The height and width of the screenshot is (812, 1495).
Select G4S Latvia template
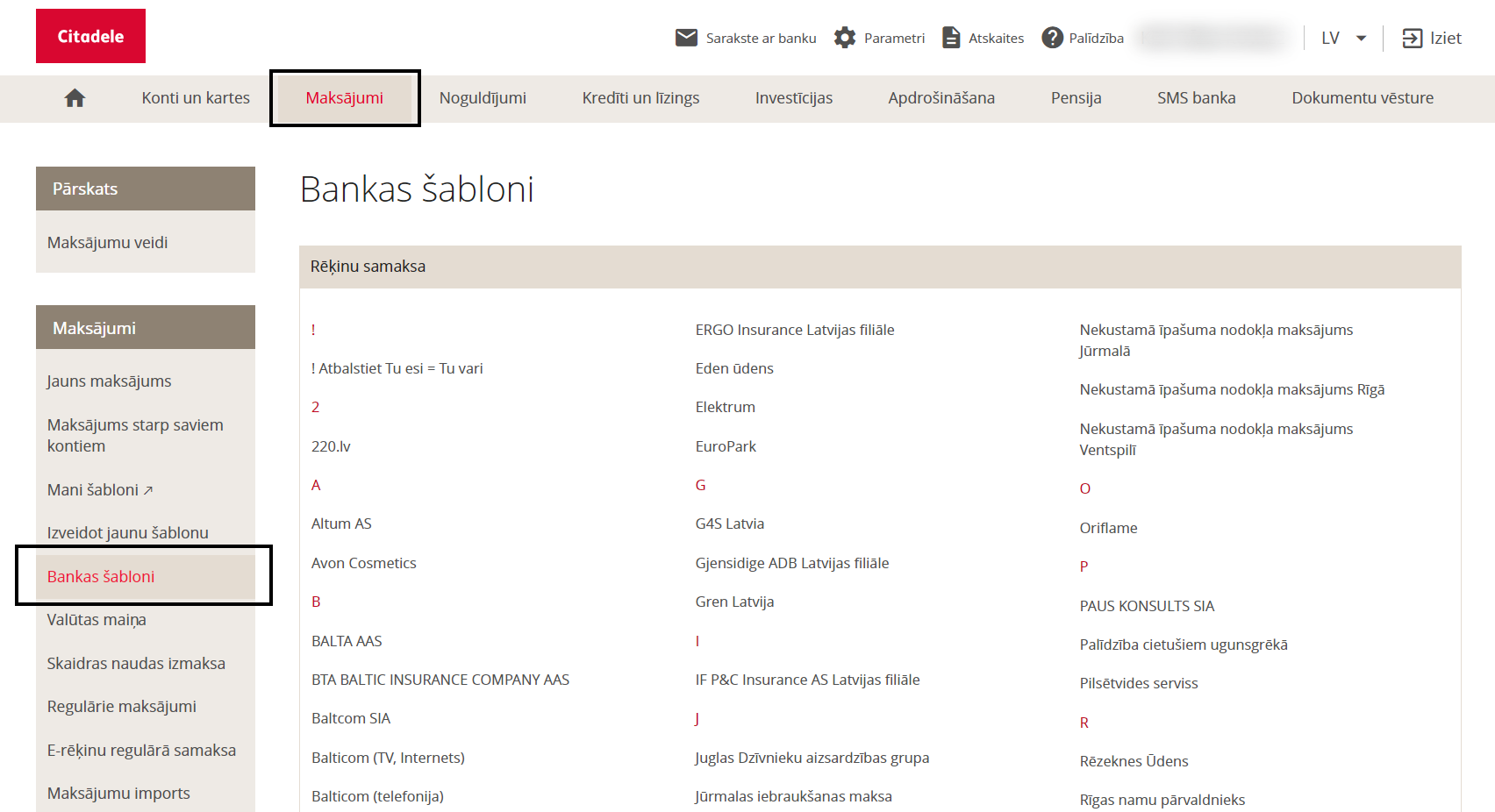click(x=730, y=524)
